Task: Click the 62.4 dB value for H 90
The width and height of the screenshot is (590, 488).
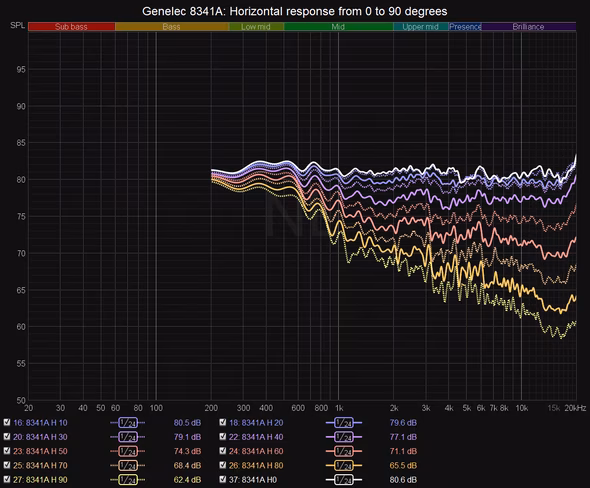Action: [x=187, y=480]
